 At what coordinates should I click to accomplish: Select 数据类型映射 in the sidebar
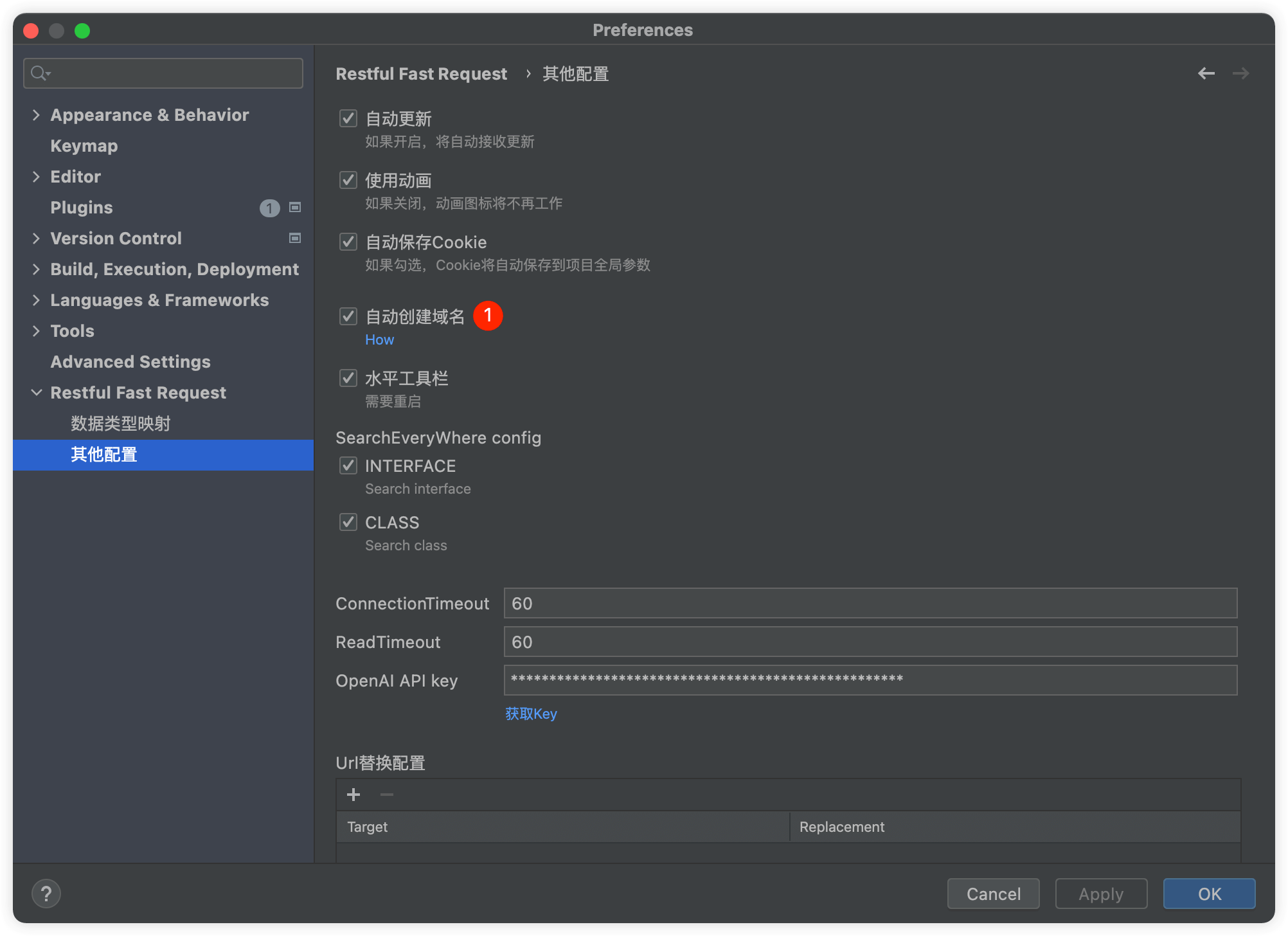121,423
